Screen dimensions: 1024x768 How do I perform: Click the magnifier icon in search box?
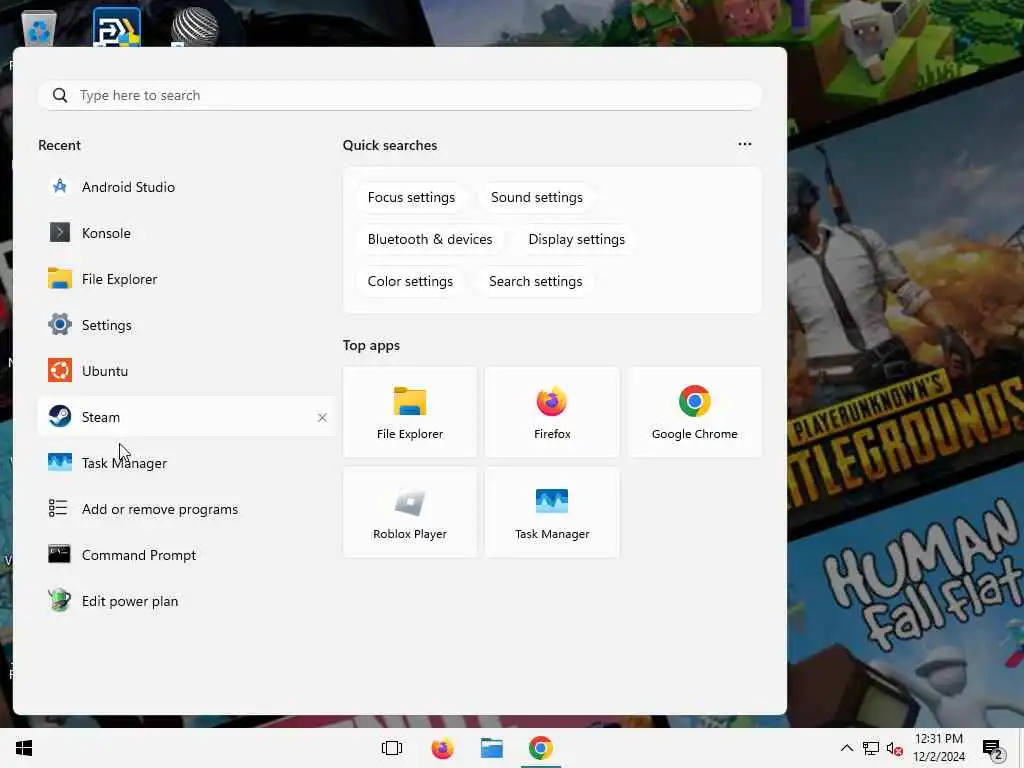60,95
